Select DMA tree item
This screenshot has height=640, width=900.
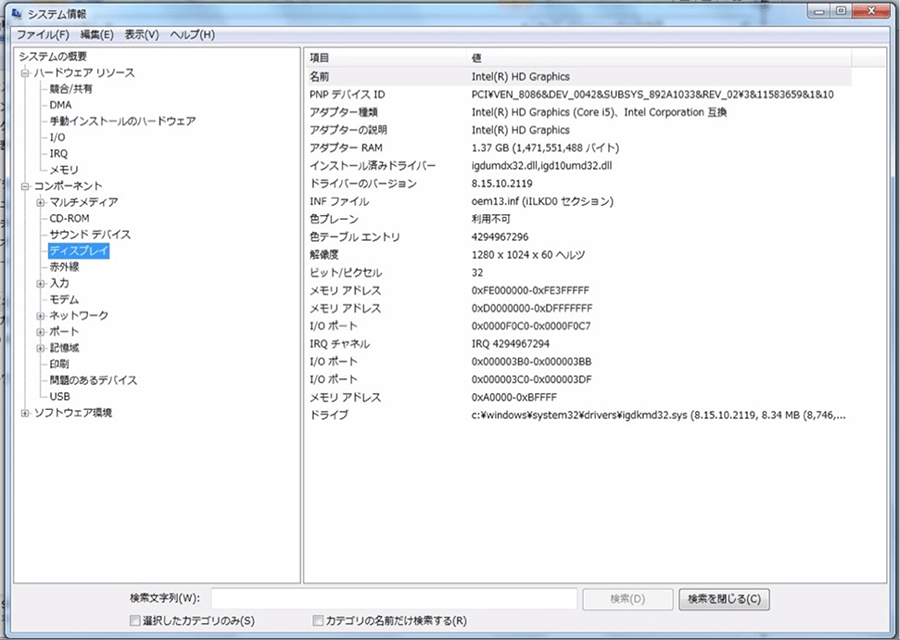[60, 105]
